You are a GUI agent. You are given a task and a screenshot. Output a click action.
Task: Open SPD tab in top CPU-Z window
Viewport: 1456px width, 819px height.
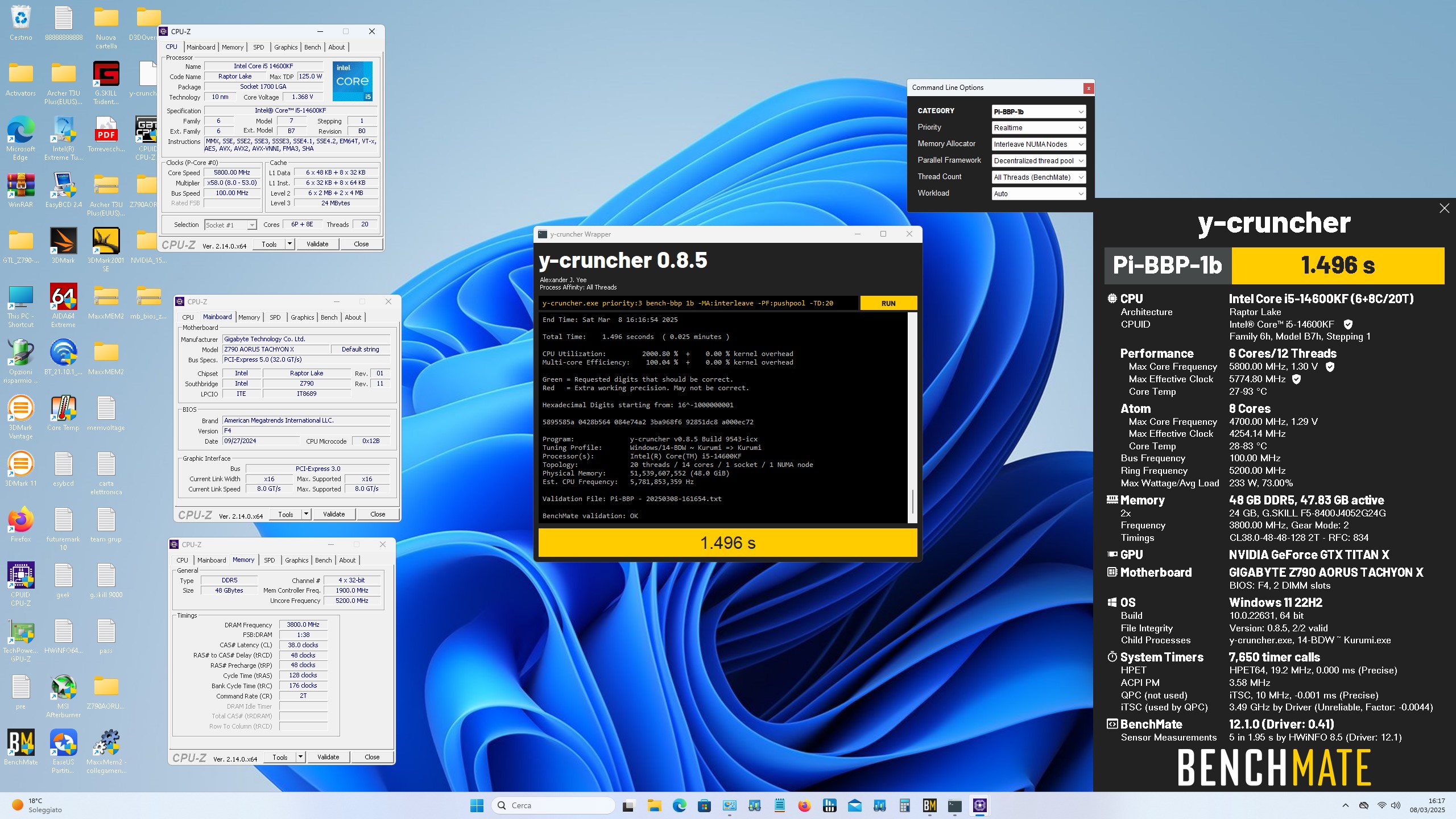(x=259, y=47)
